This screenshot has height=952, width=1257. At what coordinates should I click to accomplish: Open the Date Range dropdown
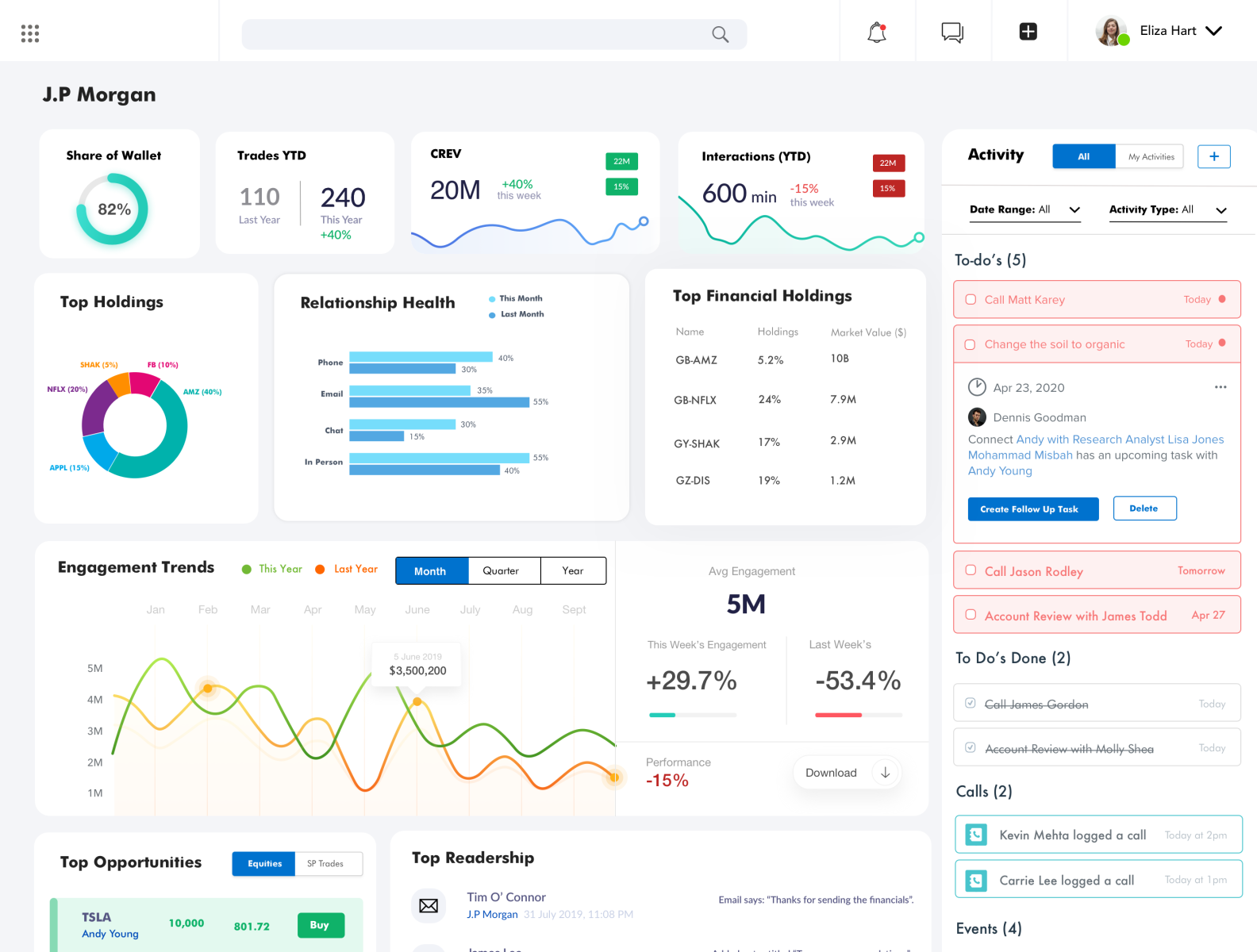(1024, 209)
